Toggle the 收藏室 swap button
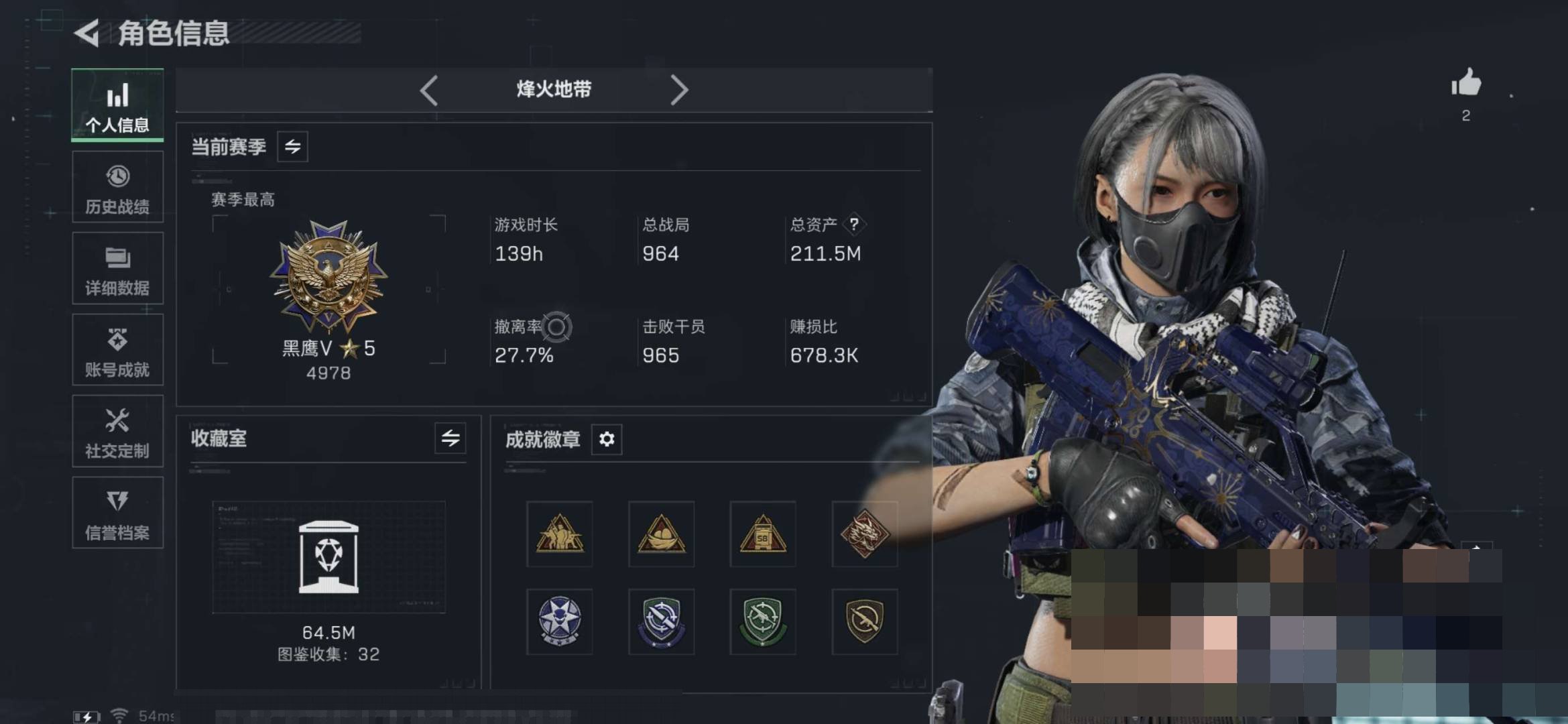The height and width of the screenshot is (724, 1568). tap(450, 438)
